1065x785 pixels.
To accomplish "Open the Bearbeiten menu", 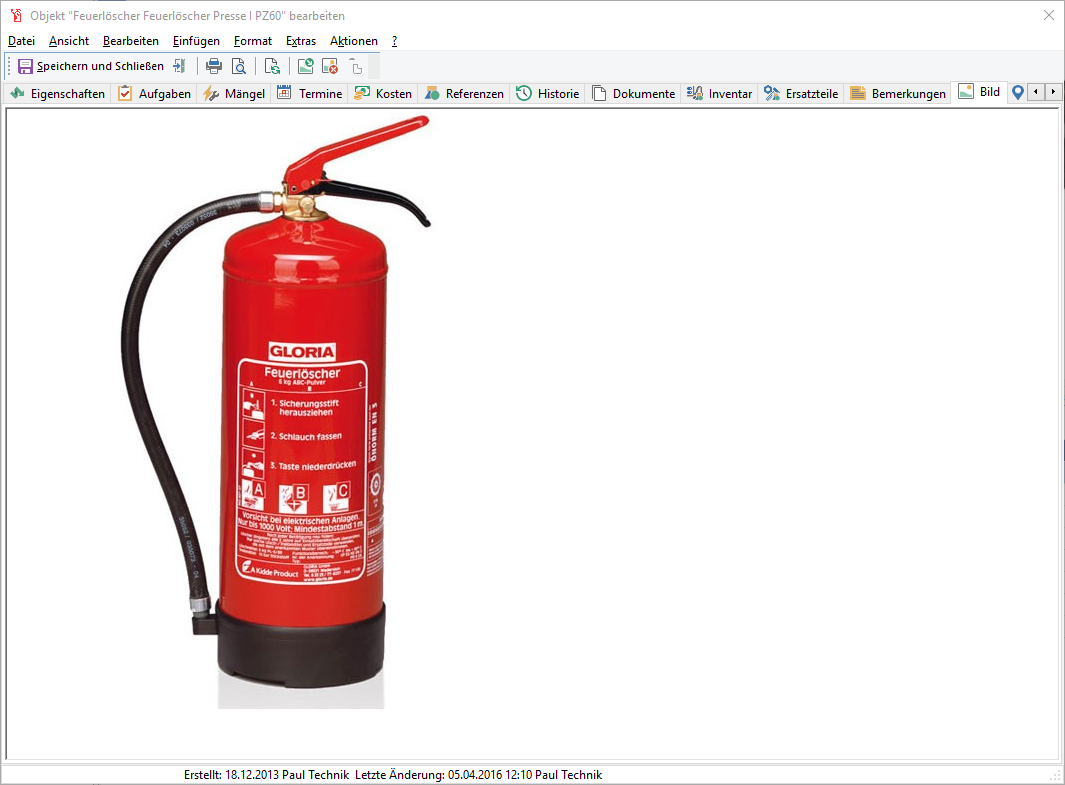I will point(130,41).
